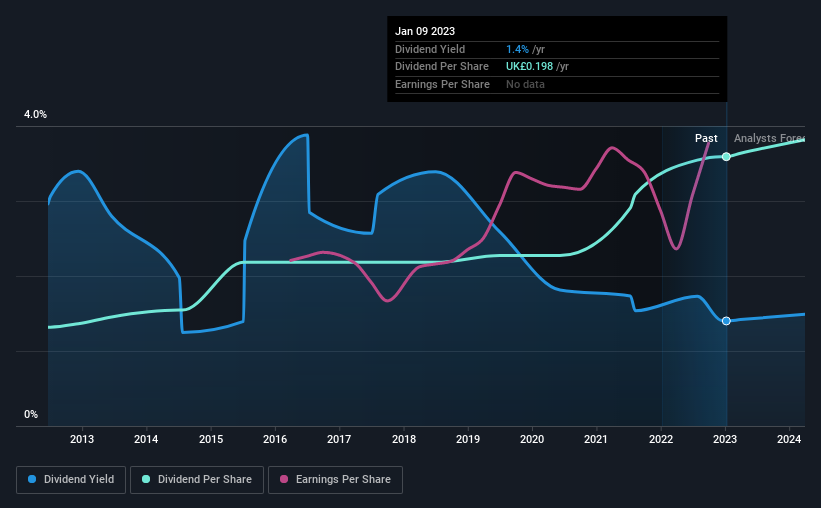The height and width of the screenshot is (508, 821).
Task: Click the pink Earnings Per Share legend dot
Action: tap(284, 479)
